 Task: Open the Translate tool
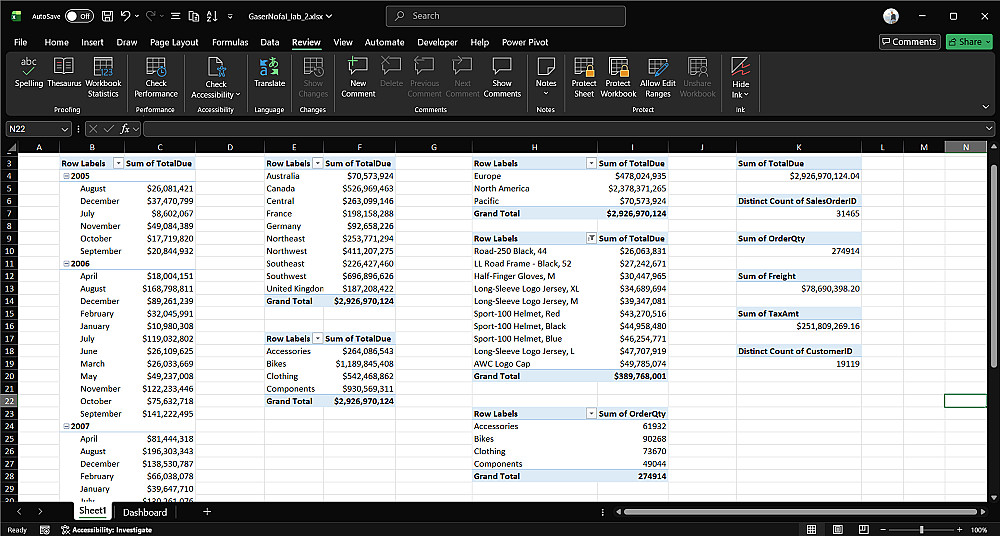pos(269,73)
